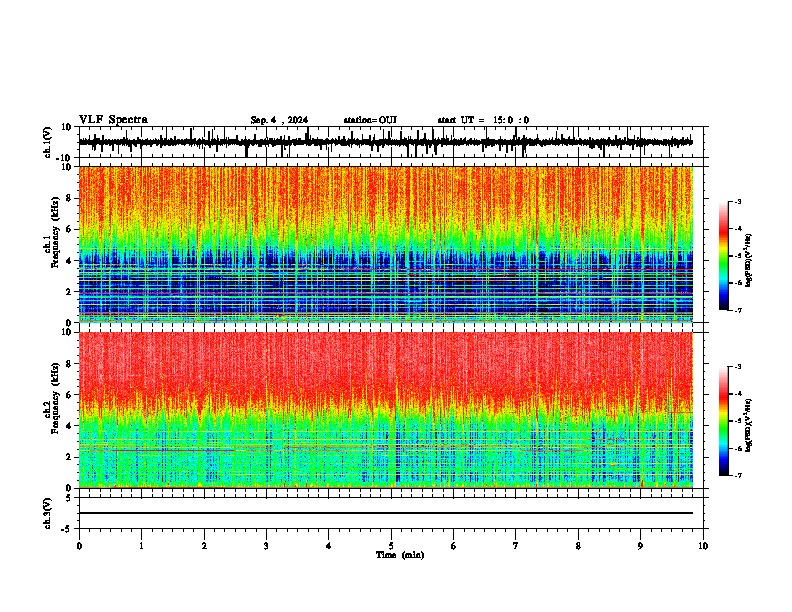Click time axis tick label "9"
This screenshot has width=792, height=612.
(640, 546)
